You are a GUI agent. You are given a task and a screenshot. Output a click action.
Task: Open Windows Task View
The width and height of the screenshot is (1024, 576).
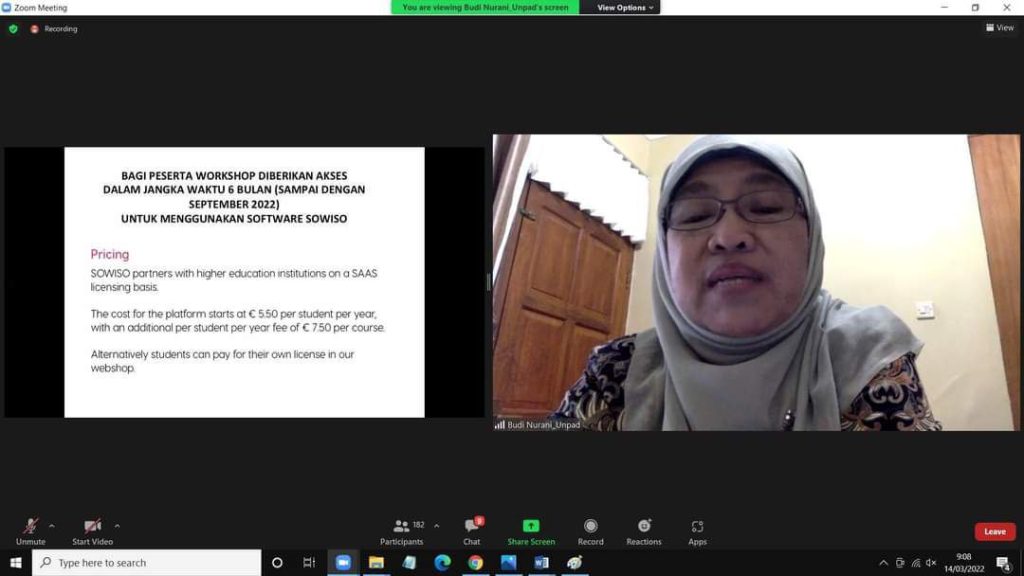309,562
